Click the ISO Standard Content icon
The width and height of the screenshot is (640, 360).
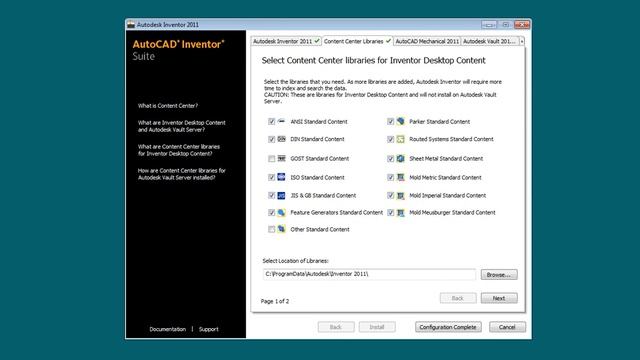281,177
